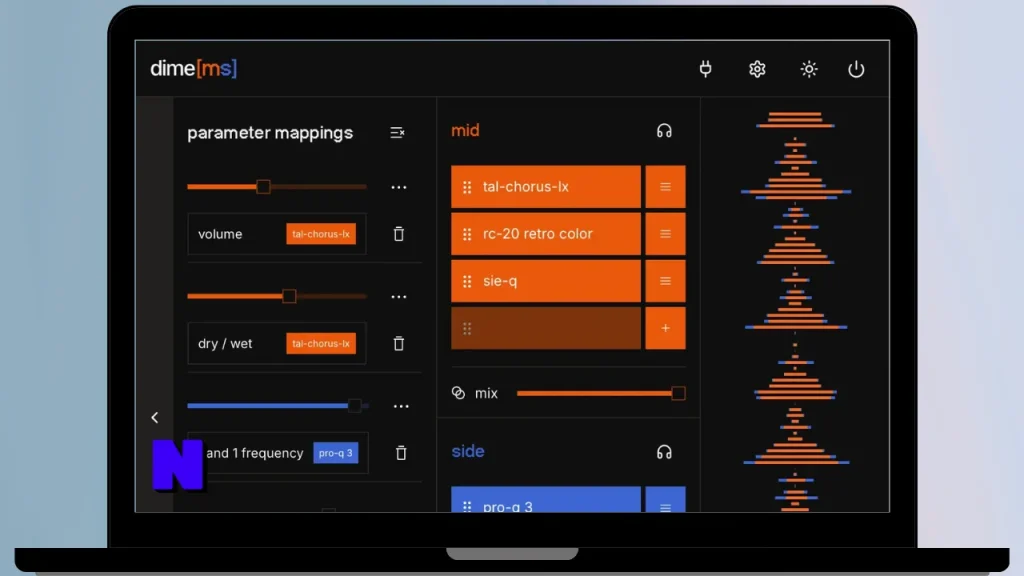This screenshot has width=1024, height=576.
Task: Click the power icon in header
Action: 856,69
